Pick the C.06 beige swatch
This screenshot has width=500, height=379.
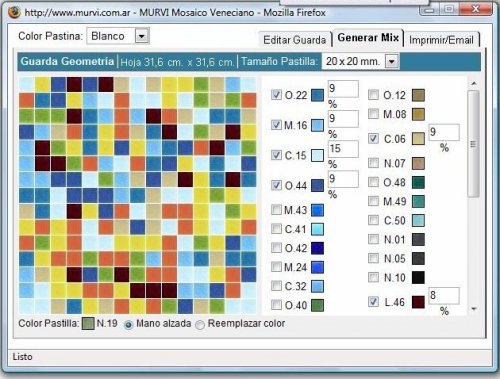[x=418, y=139]
